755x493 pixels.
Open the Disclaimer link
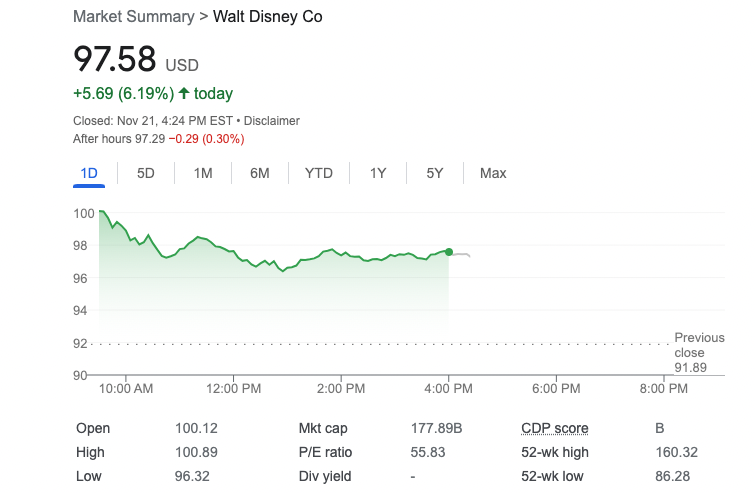[x=271, y=121]
